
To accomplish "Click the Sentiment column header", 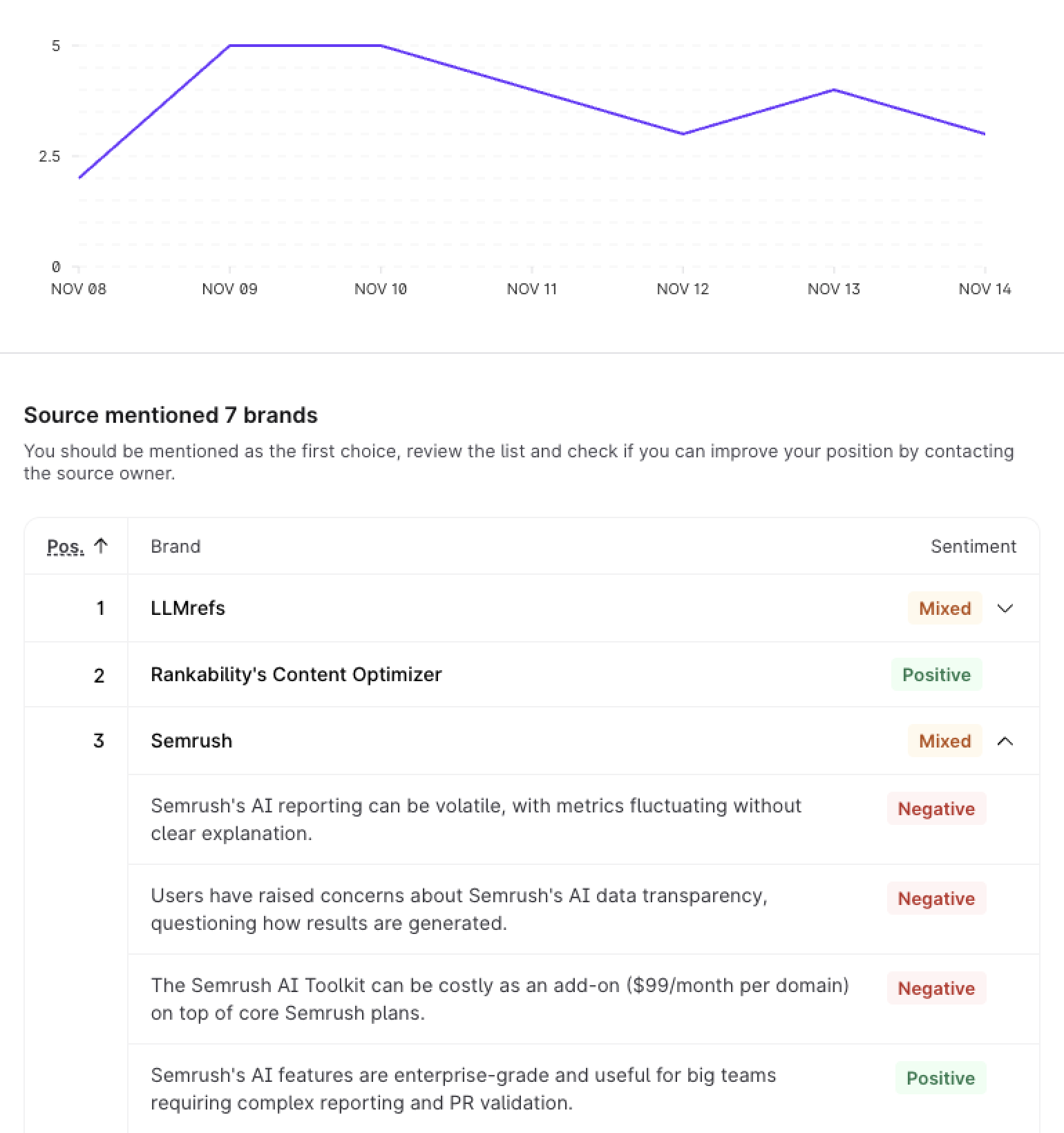I will point(973,546).
